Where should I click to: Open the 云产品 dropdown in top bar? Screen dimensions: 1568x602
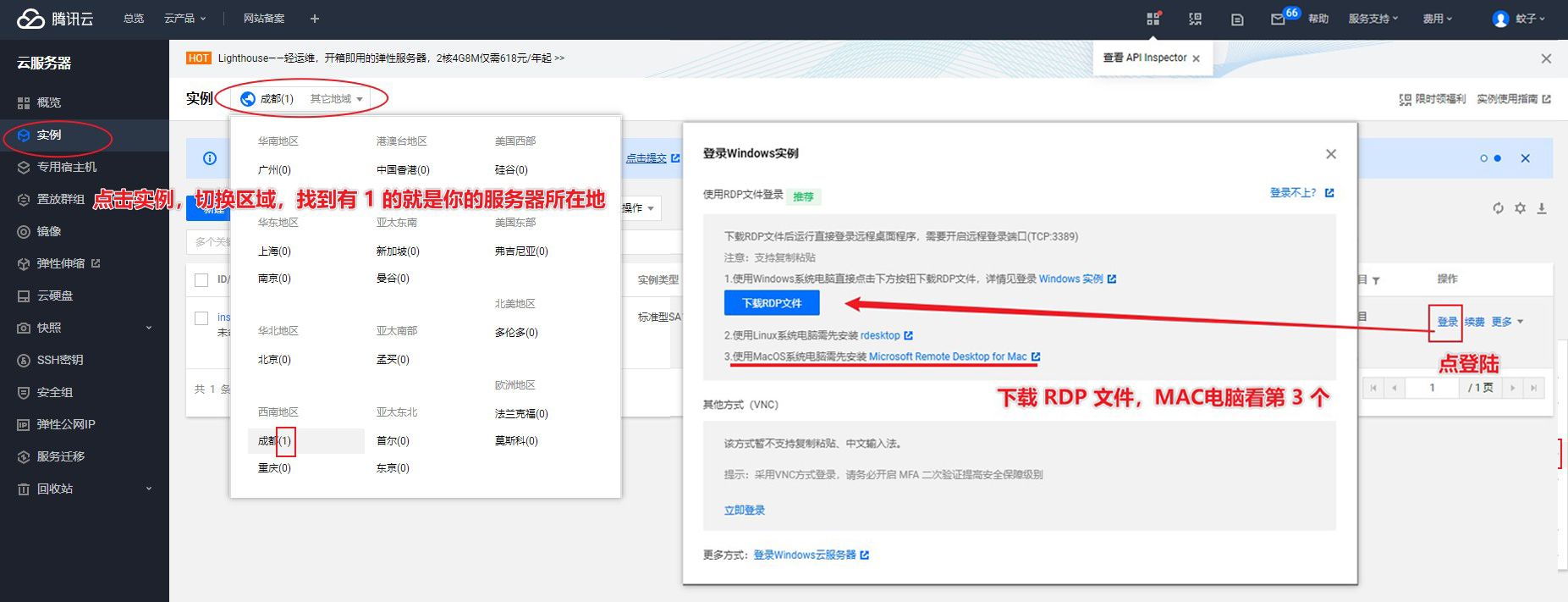[185, 19]
